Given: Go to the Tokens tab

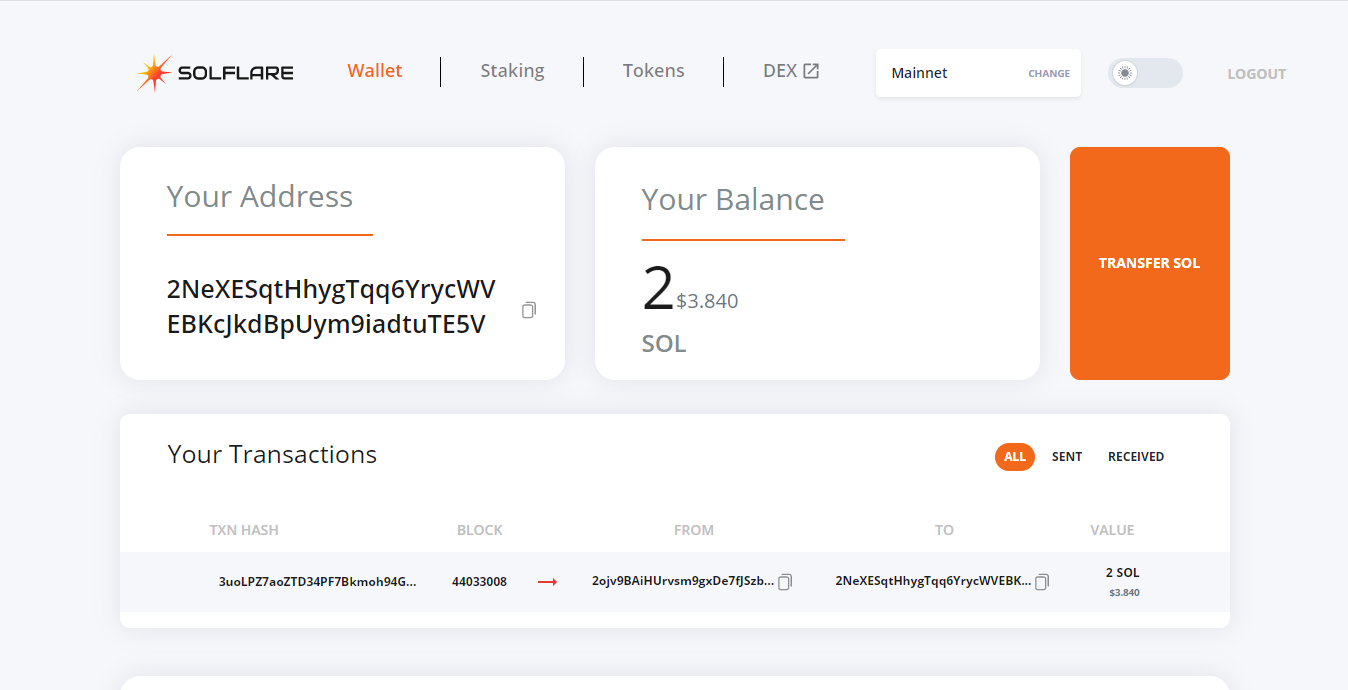Looking at the screenshot, I should (654, 71).
